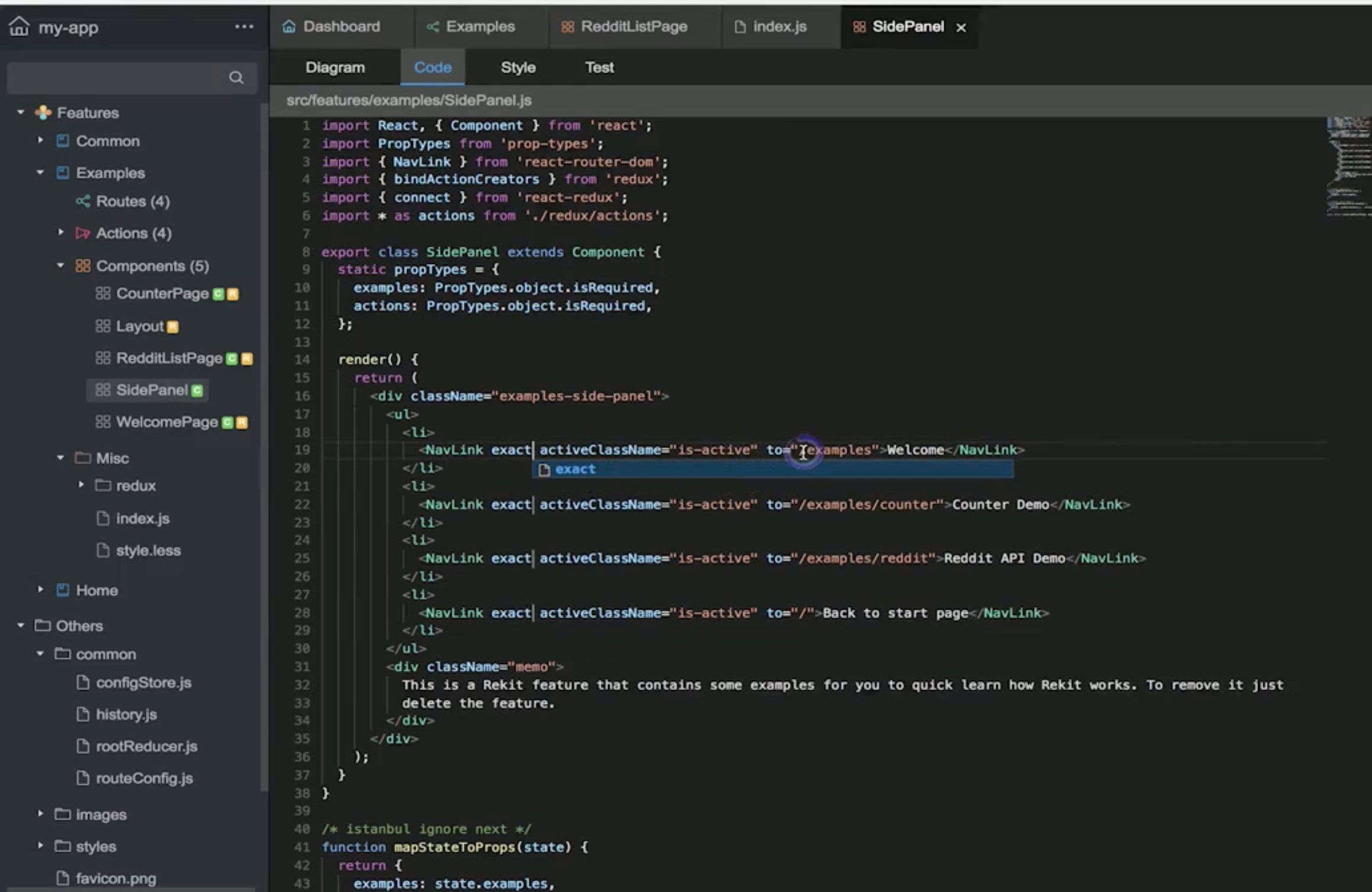Switch to the Style tab

[518, 67]
